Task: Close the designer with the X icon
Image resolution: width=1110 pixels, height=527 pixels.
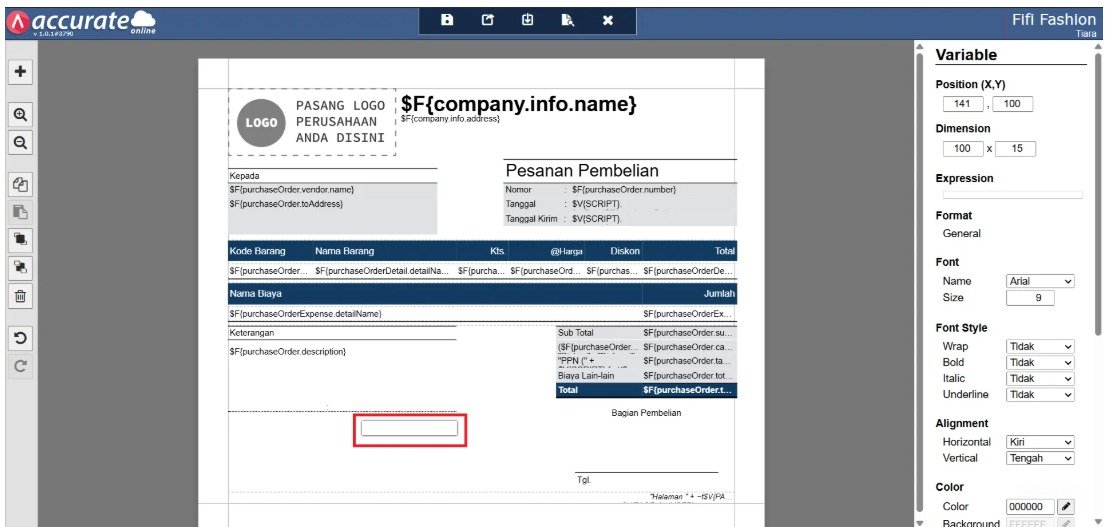Action: [607, 21]
